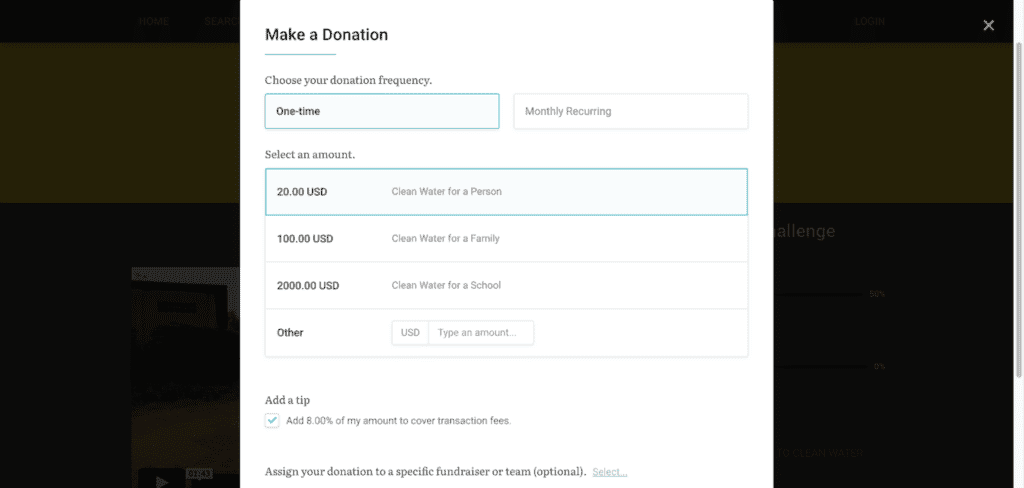This screenshot has height=488, width=1024.
Task: Click the 0% progress bar behind dialog
Action: pyautogui.click(x=822, y=366)
